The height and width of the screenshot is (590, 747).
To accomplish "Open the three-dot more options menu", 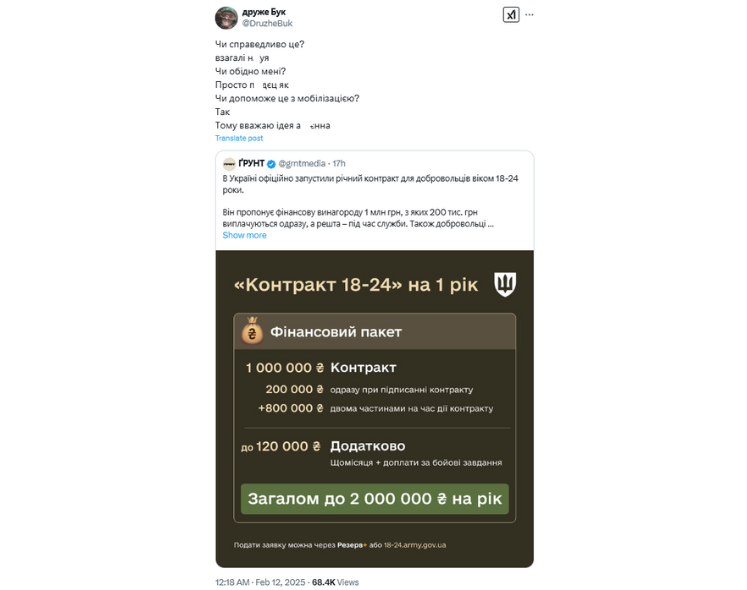I will pos(530,15).
